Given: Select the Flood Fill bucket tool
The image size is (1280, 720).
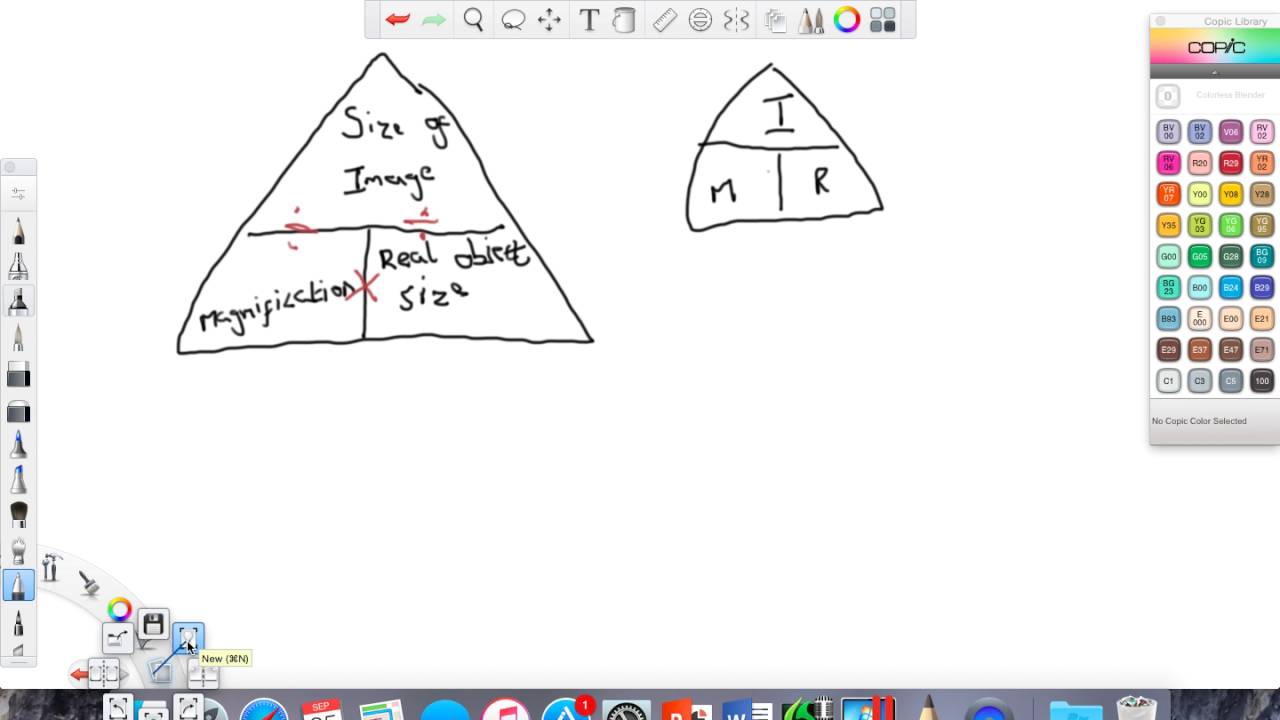Looking at the screenshot, I should pos(624,20).
